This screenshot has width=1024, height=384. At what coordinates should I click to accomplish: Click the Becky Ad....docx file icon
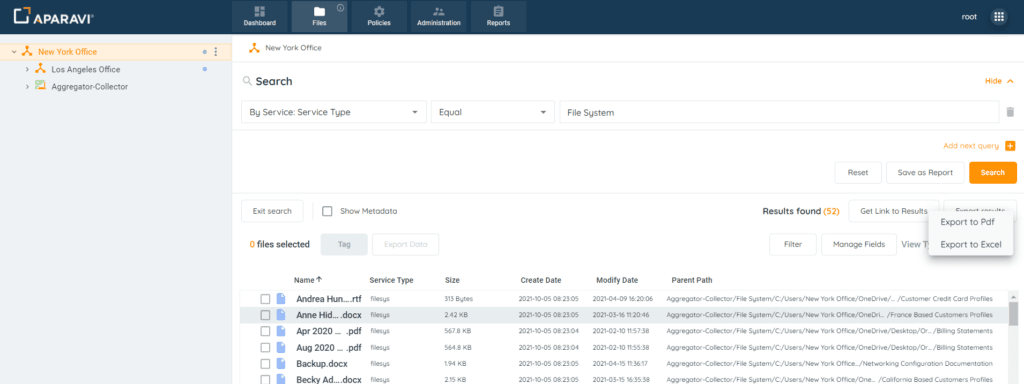(x=281, y=379)
